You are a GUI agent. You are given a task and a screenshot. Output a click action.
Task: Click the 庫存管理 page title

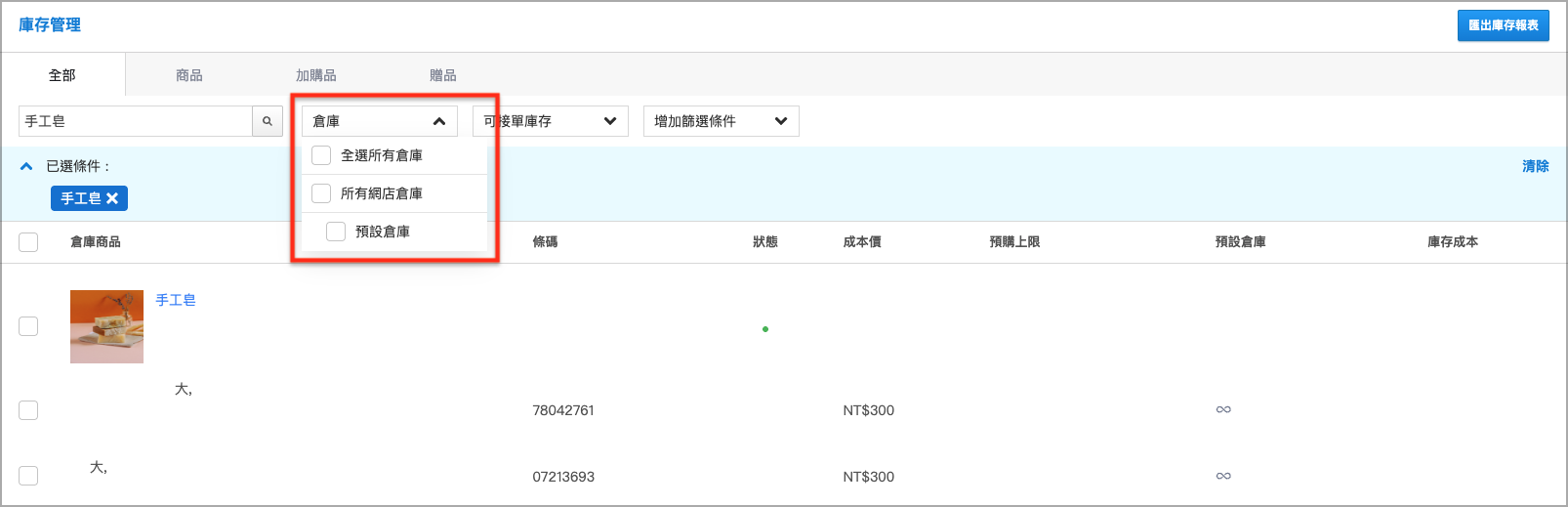(x=50, y=24)
